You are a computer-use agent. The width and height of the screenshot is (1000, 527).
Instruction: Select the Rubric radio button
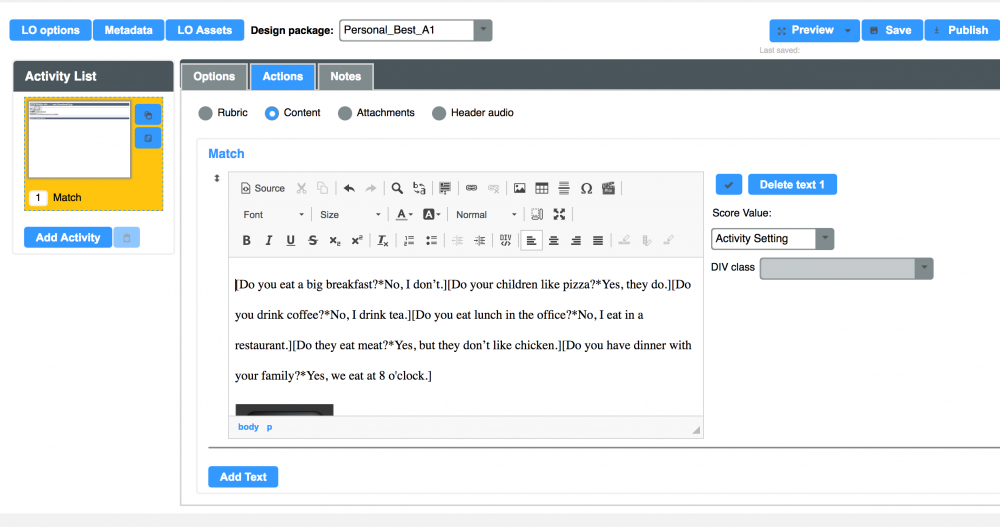206,113
